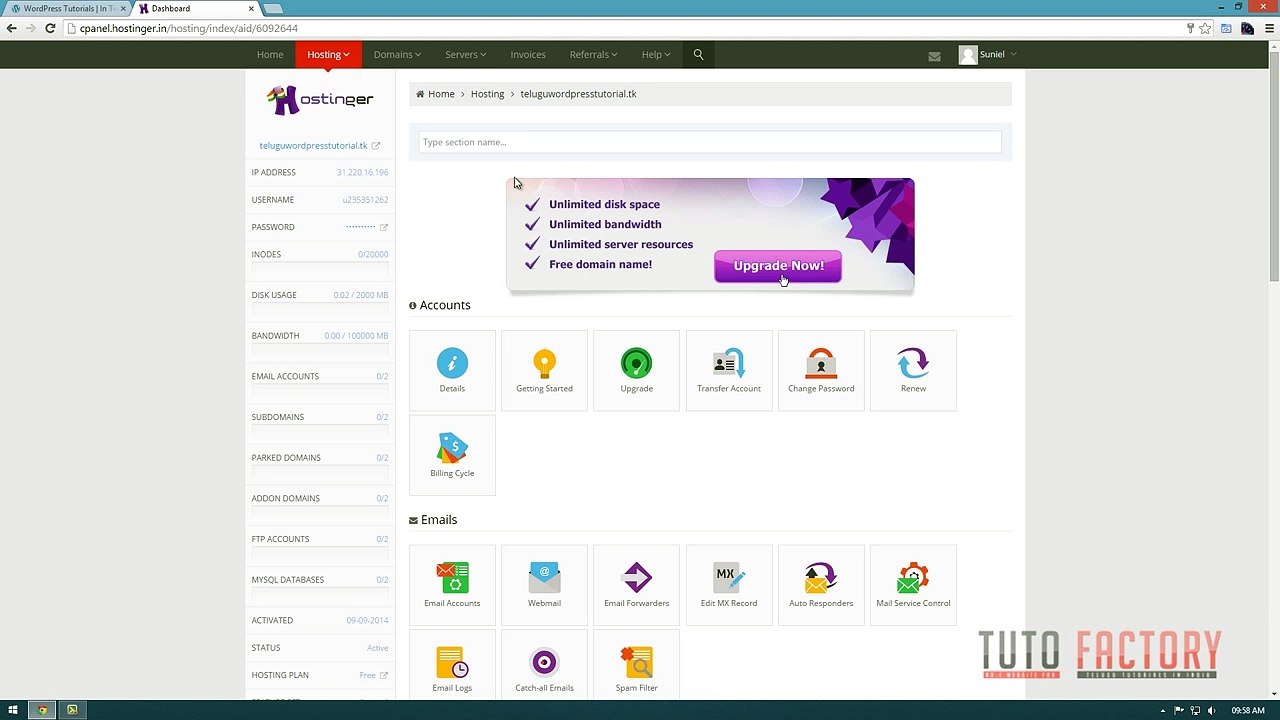The image size is (1280, 720).
Task: Open a new browser tab
Action: [x=273, y=9]
